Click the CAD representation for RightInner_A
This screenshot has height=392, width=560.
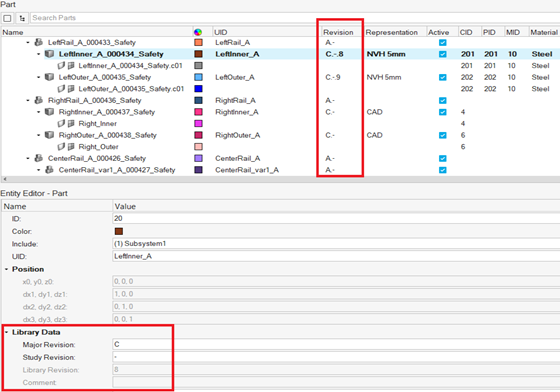374,112
